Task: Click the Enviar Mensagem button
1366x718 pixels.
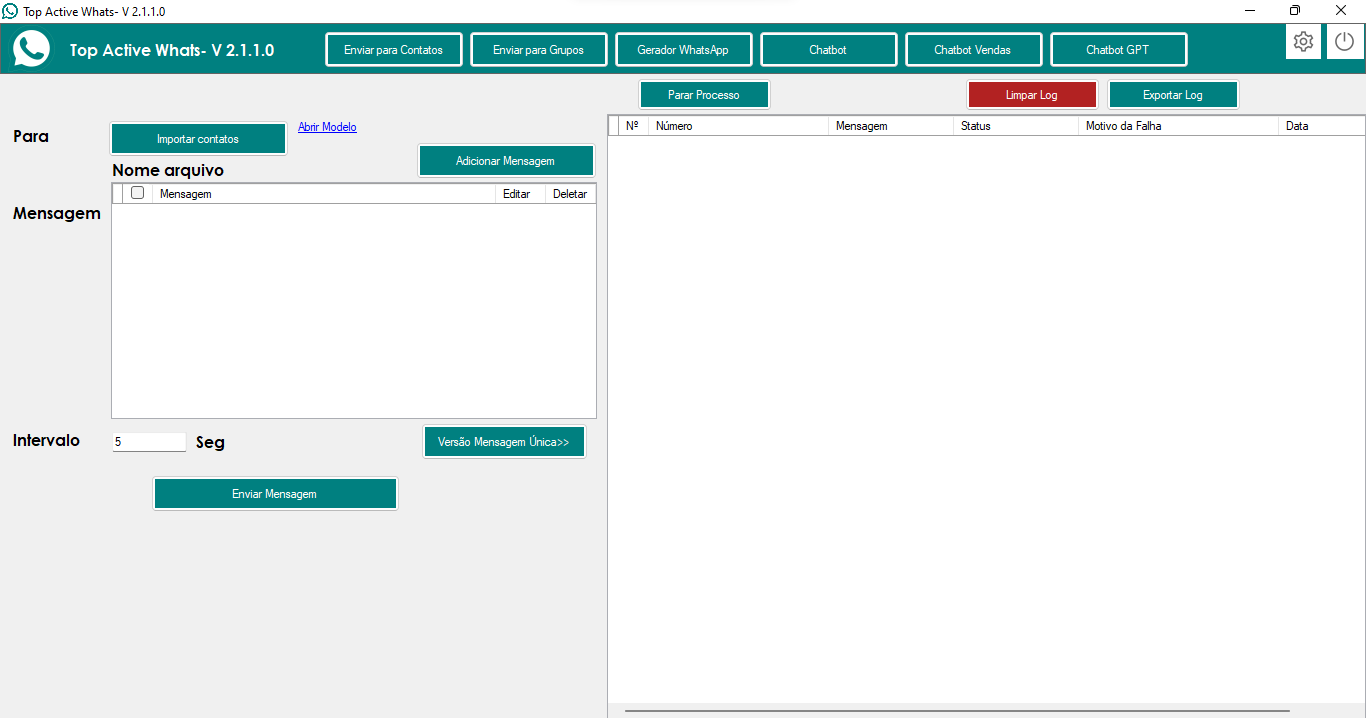Action: 275,494
